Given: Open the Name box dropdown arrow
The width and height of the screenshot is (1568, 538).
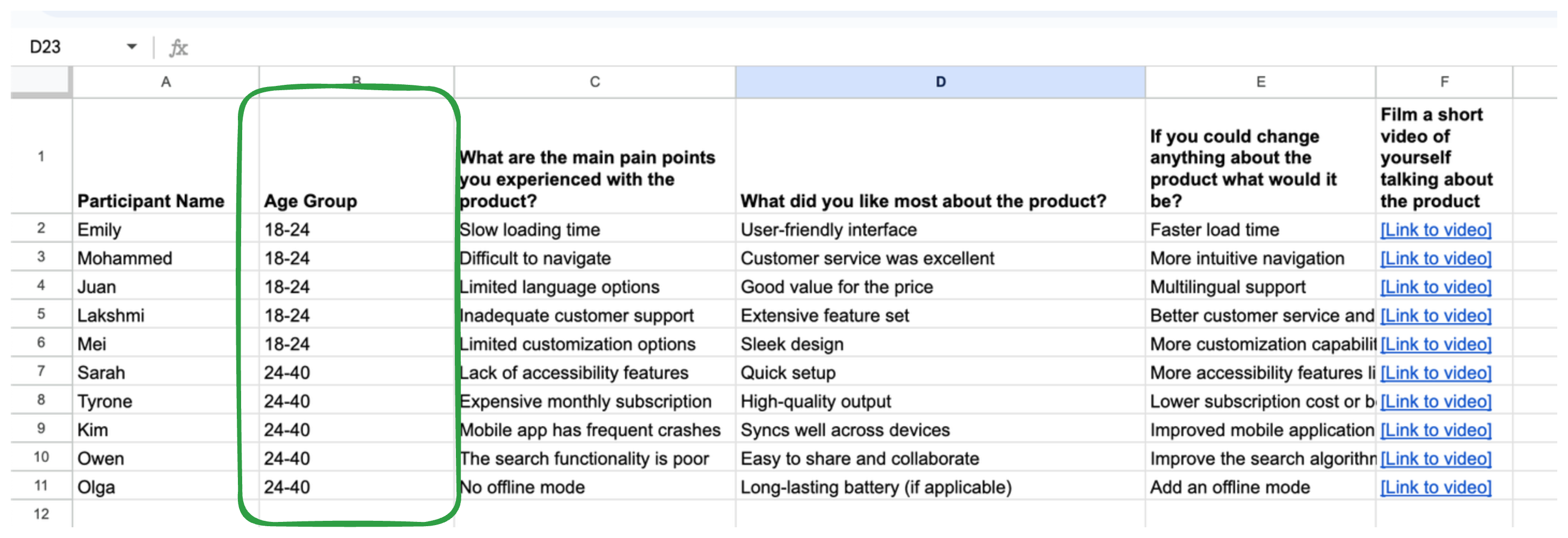Looking at the screenshot, I should [132, 47].
